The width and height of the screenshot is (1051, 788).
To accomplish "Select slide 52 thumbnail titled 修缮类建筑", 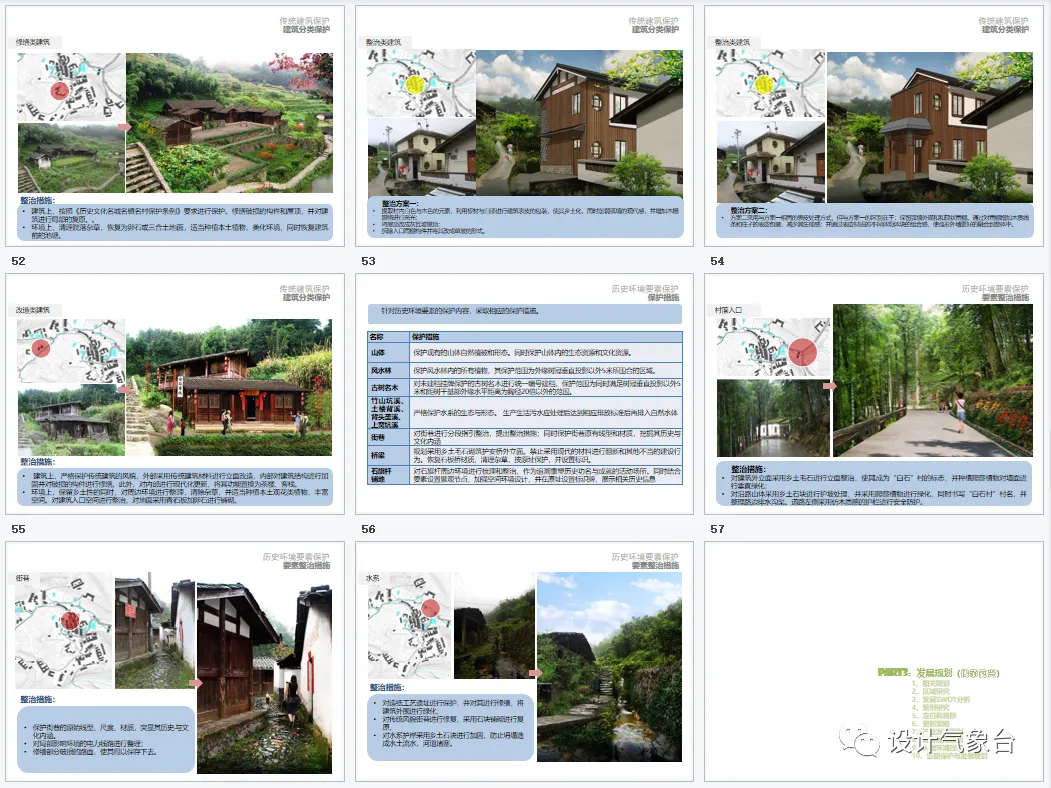I will pos(175,126).
